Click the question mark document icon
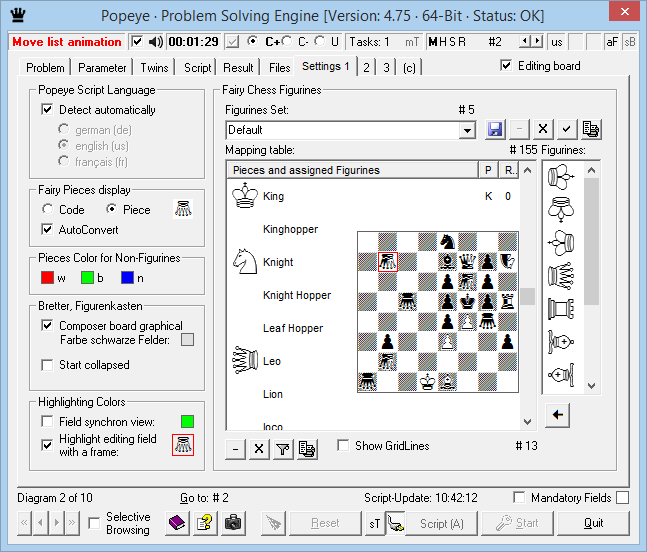The height and width of the screenshot is (552, 647). click(x=205, y=523)
